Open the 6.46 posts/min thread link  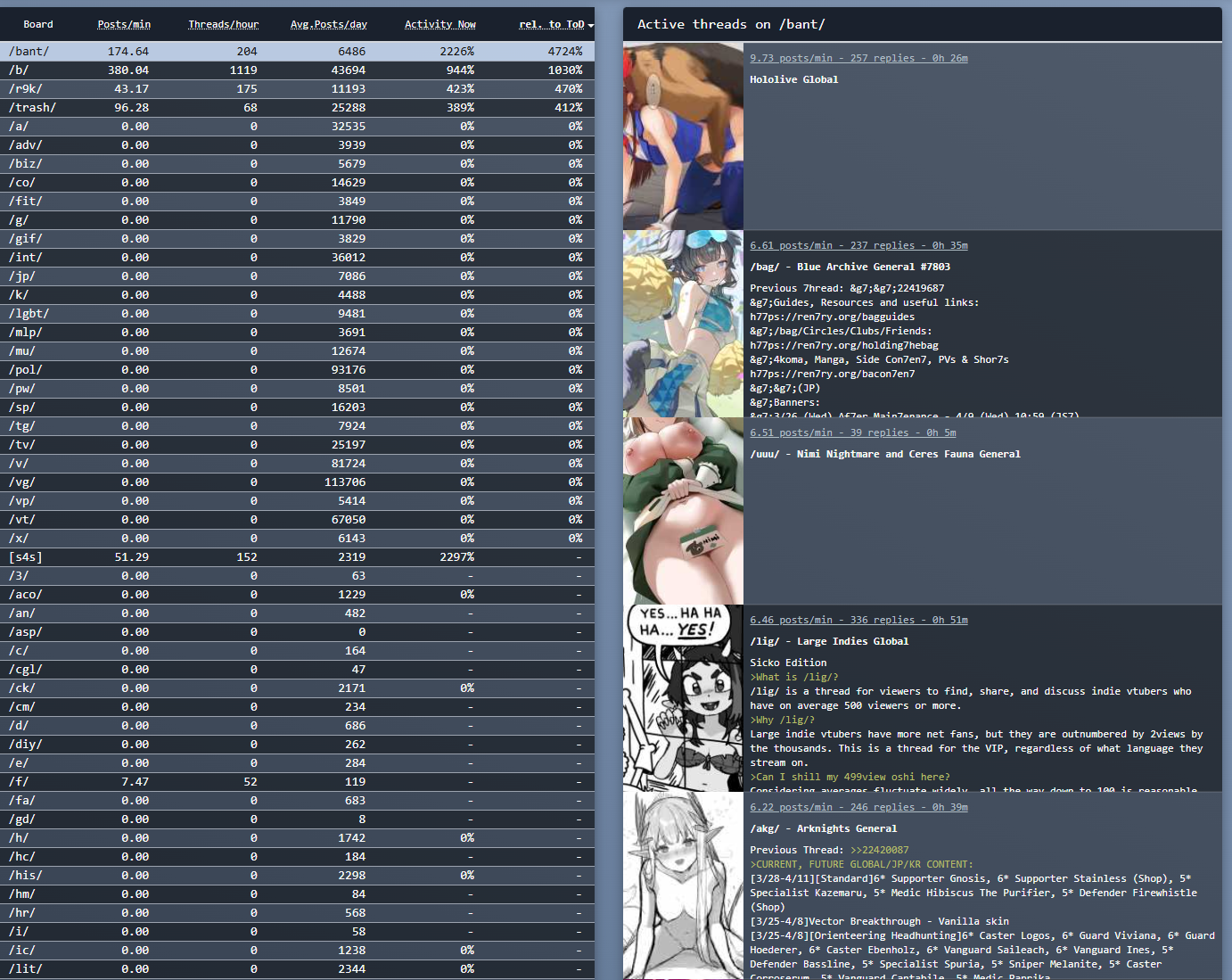click(x=858, y=620)
